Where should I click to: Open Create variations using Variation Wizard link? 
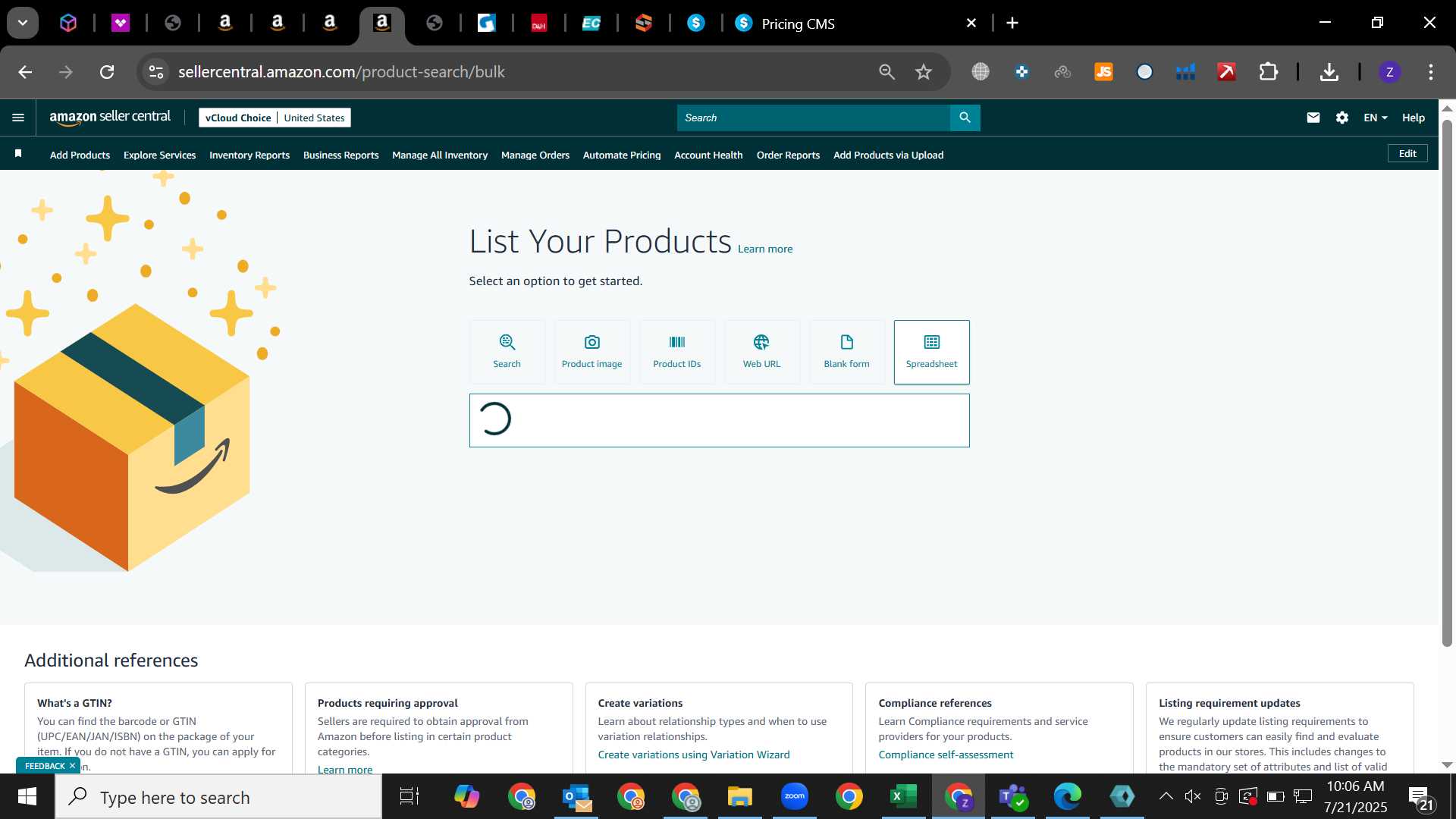tap(694, 755)
